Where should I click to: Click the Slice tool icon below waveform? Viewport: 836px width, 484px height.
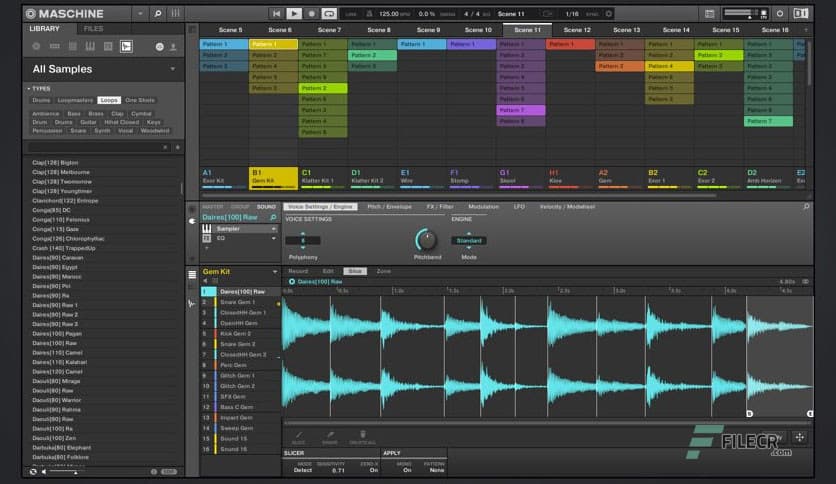point(298,435)
